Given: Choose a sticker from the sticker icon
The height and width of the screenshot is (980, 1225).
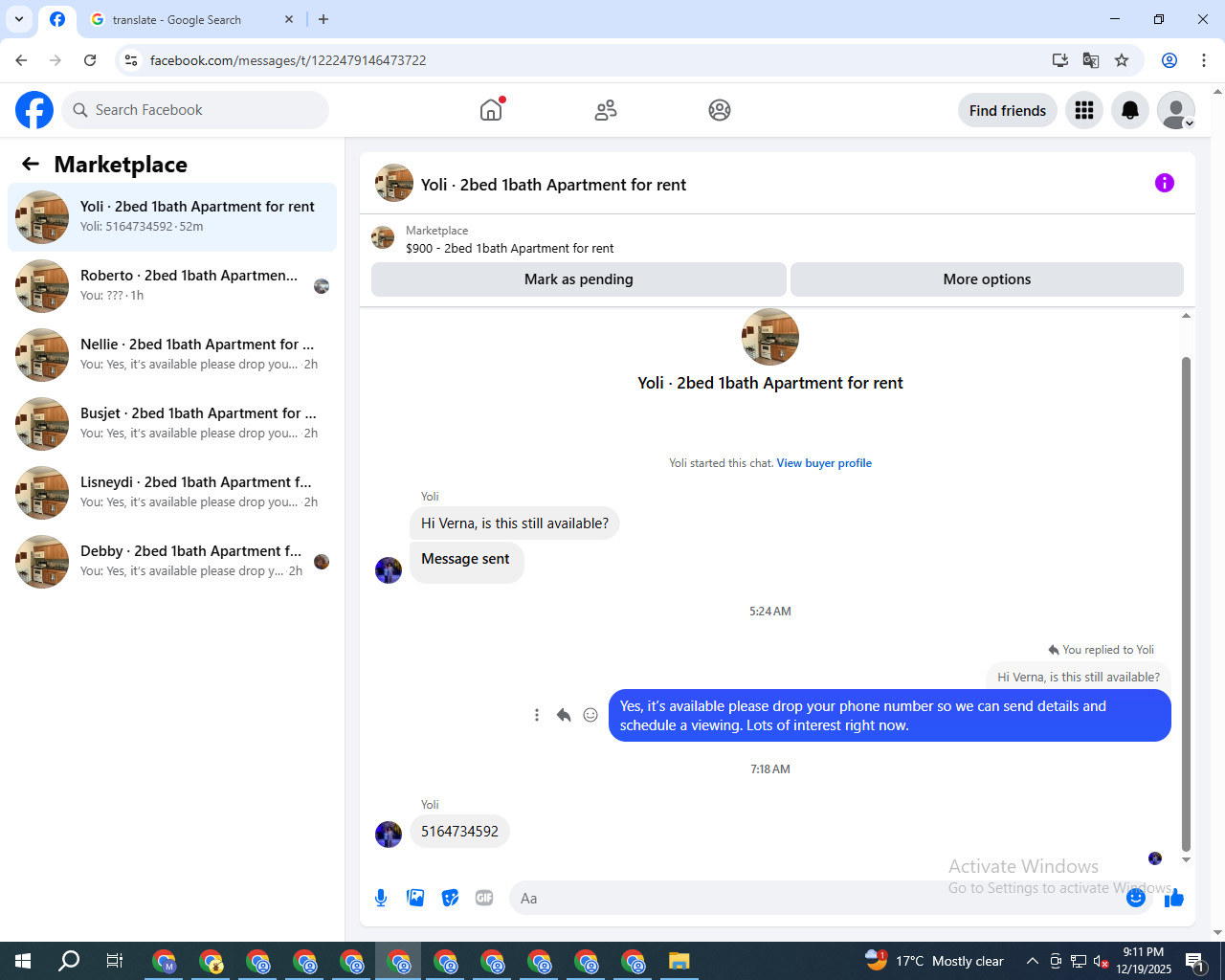Looking at the screenshot, I should [x=450, y=898].
